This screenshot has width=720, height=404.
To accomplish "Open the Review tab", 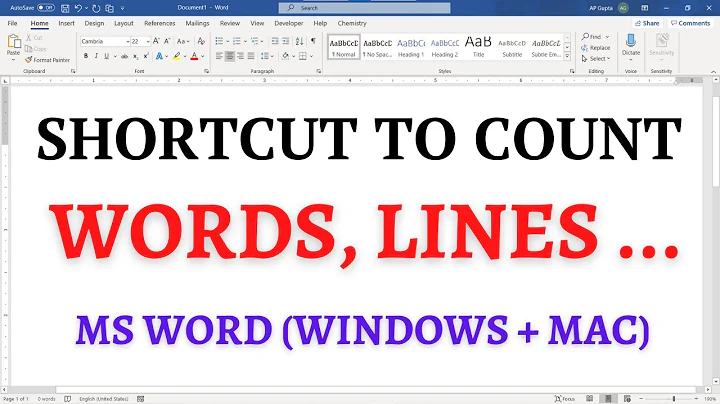I will tap(230, 23).
